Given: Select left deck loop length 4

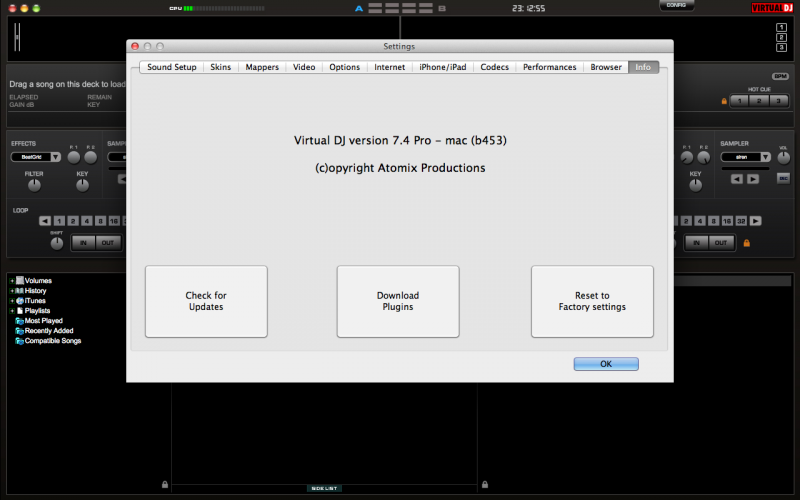Looking at the screenshot, I should tap(87, 221).
